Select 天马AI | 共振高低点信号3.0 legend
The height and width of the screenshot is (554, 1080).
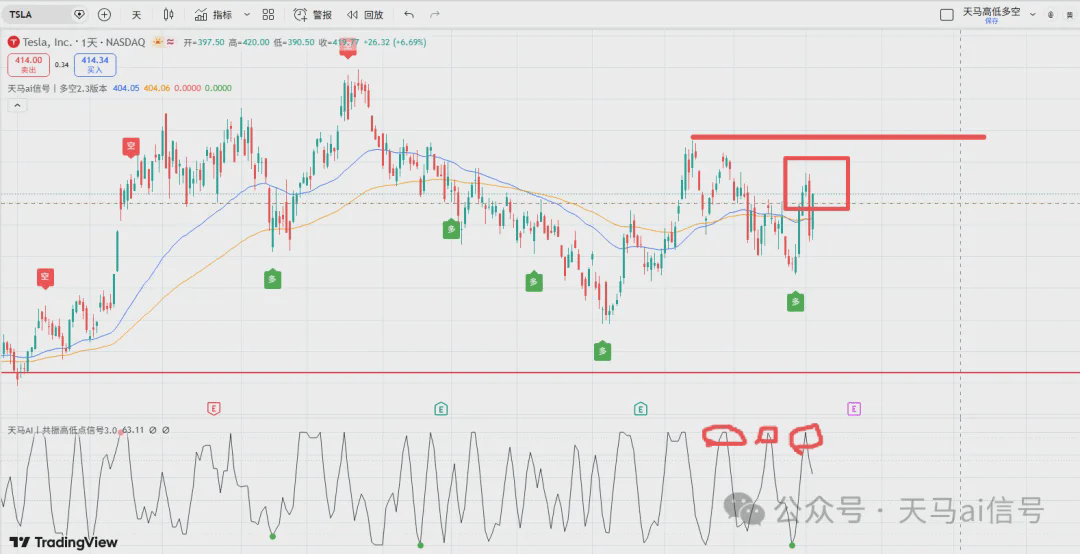tap(63, 430)
